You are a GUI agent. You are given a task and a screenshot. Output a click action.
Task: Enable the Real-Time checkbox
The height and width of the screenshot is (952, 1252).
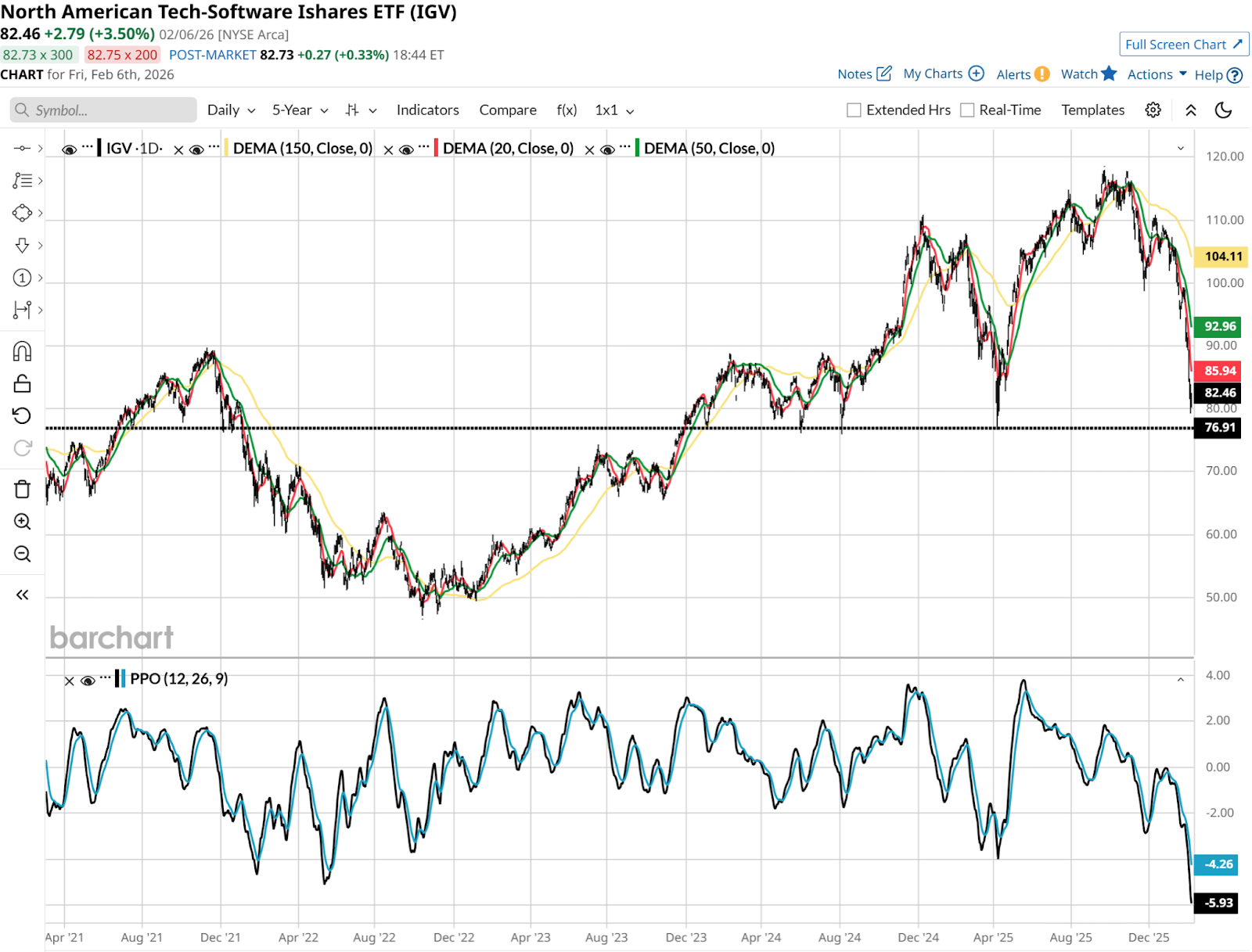[x=967, y=110]
